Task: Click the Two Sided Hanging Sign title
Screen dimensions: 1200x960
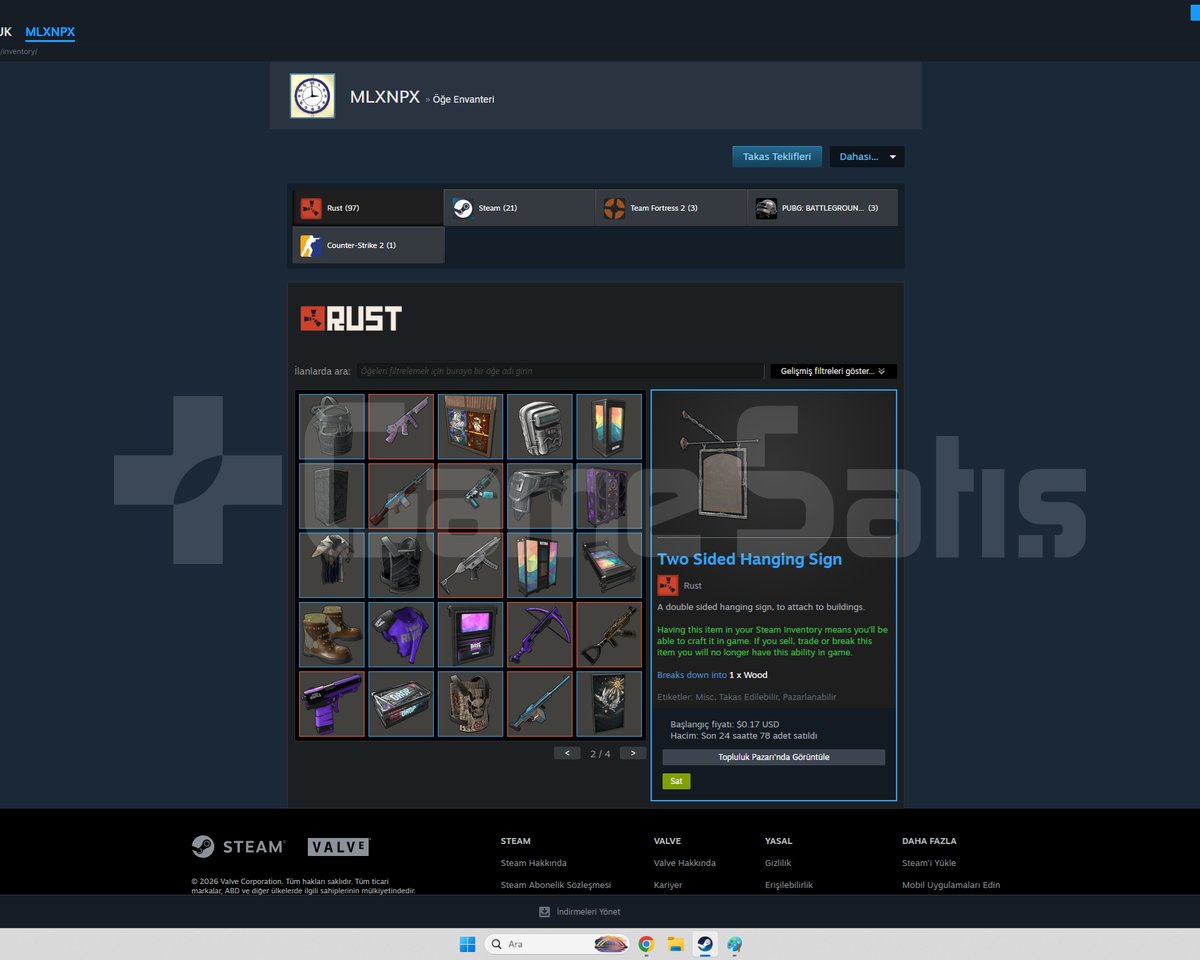Action: pyautogui.click(x=749, y=559)
